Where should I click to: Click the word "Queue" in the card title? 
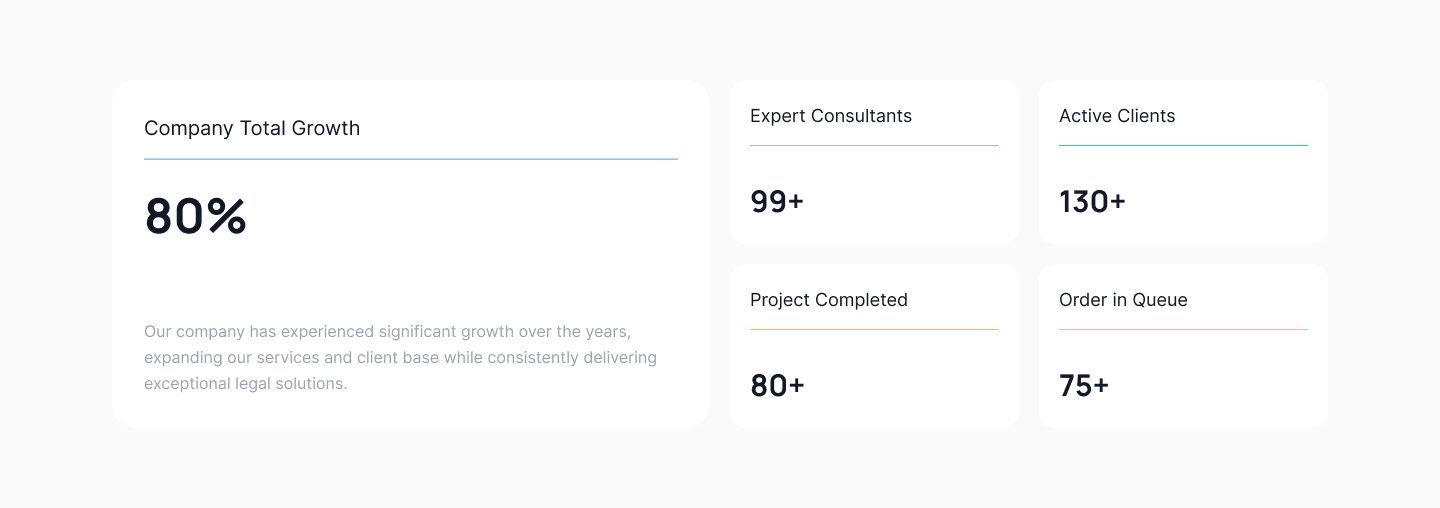[1160, 300]
